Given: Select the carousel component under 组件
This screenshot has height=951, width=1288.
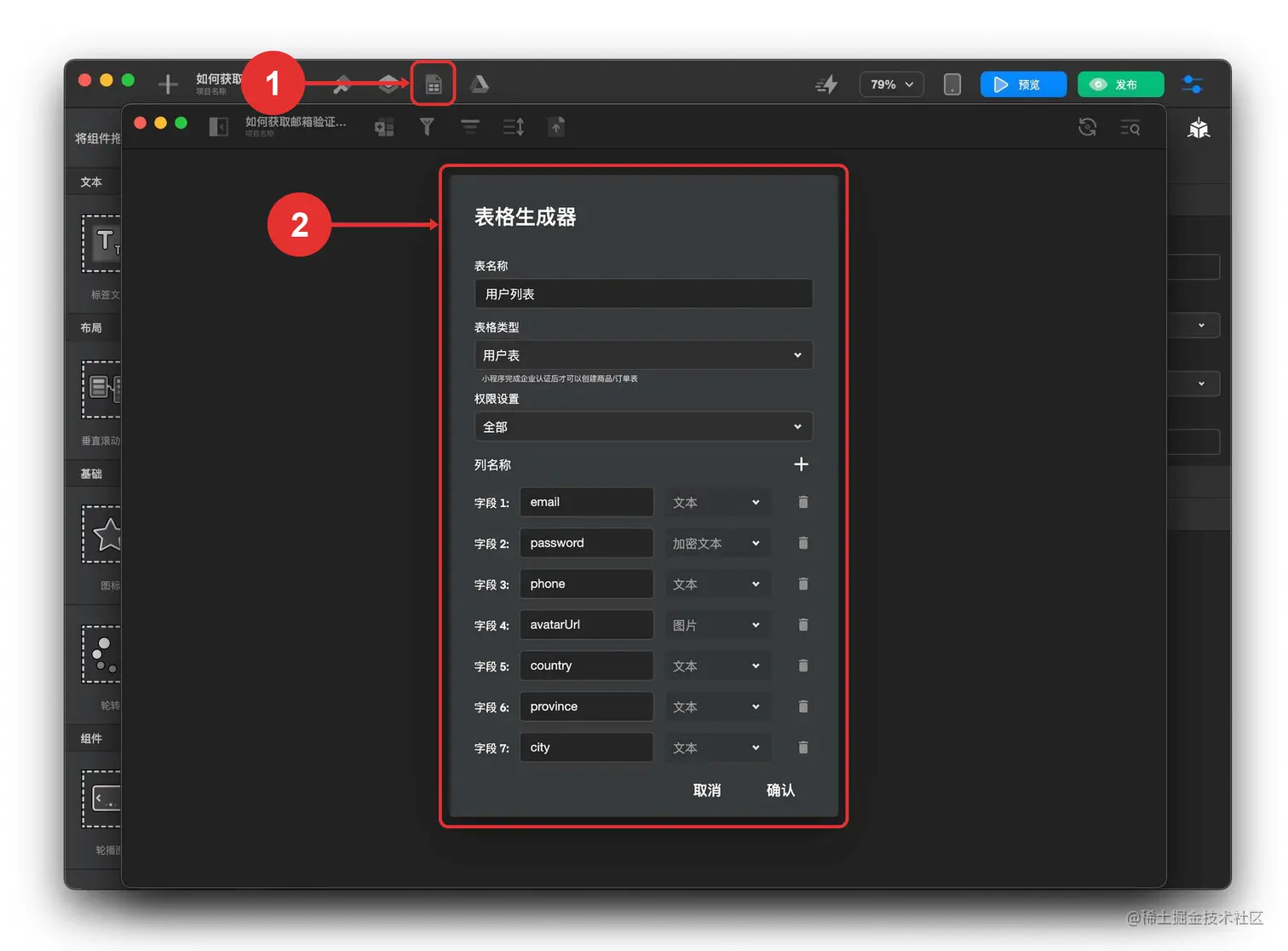Looking at the screenshot, I should click(101, 798).
